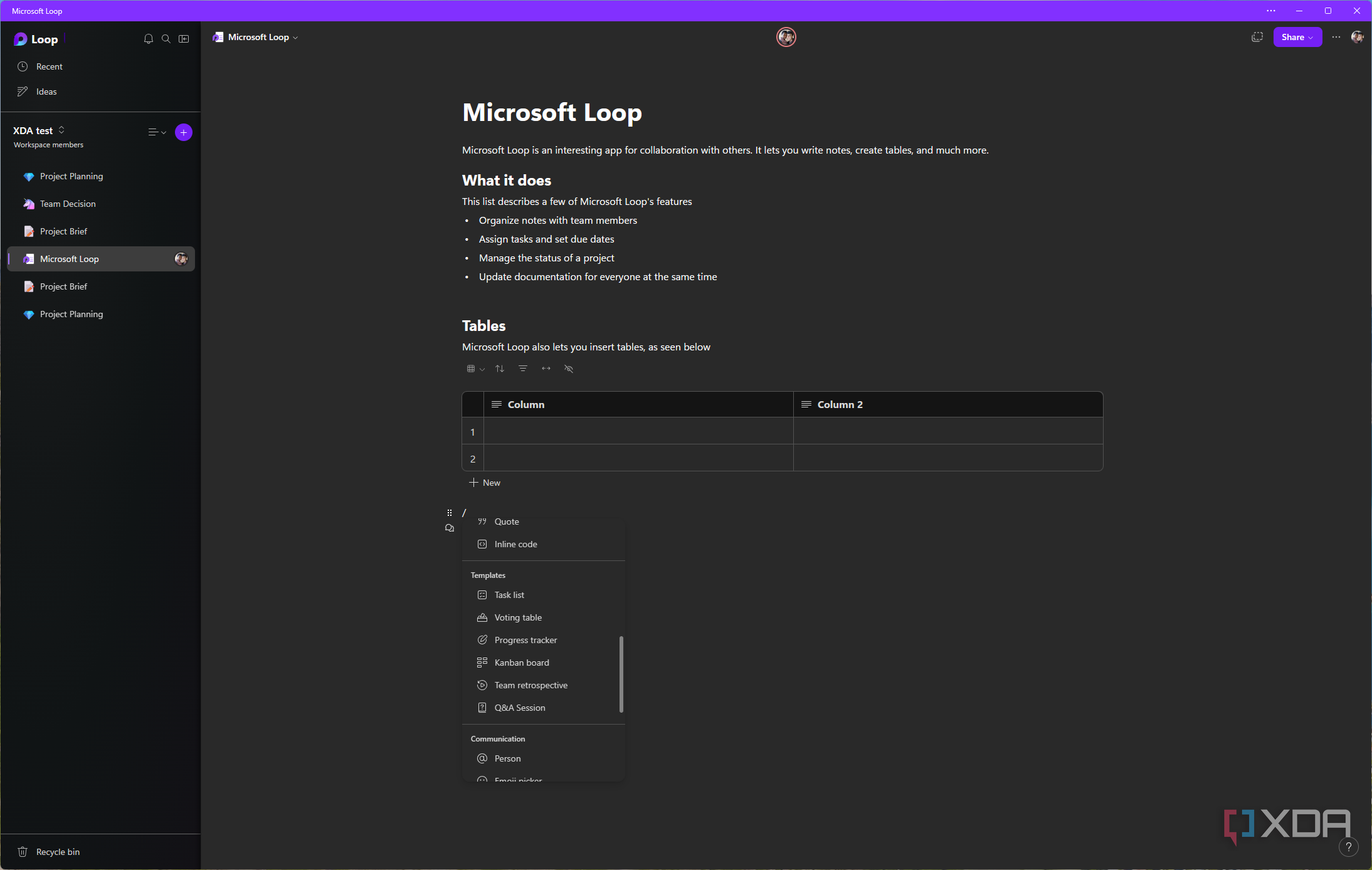
Task: Toggle the hide columns eye icon
Action: tap(569, 369)
